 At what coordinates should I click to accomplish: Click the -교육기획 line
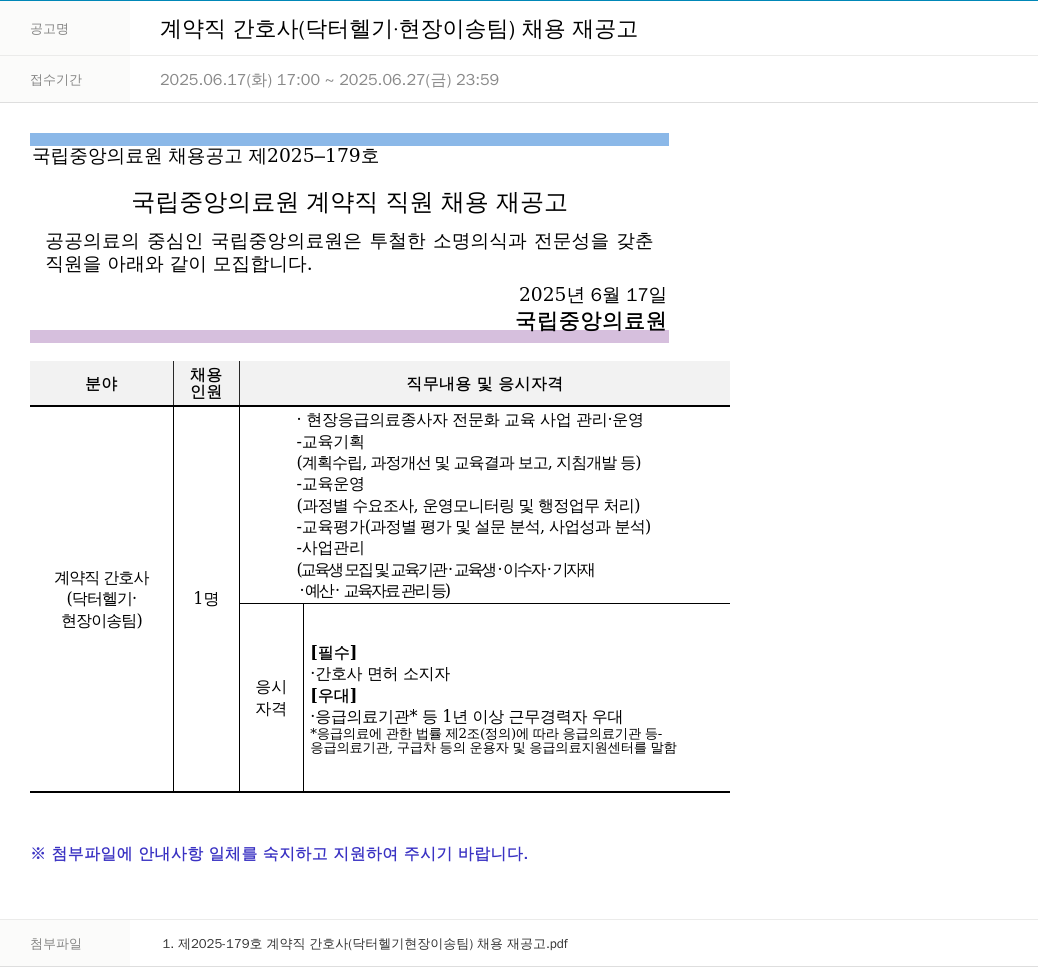point(330,442)
